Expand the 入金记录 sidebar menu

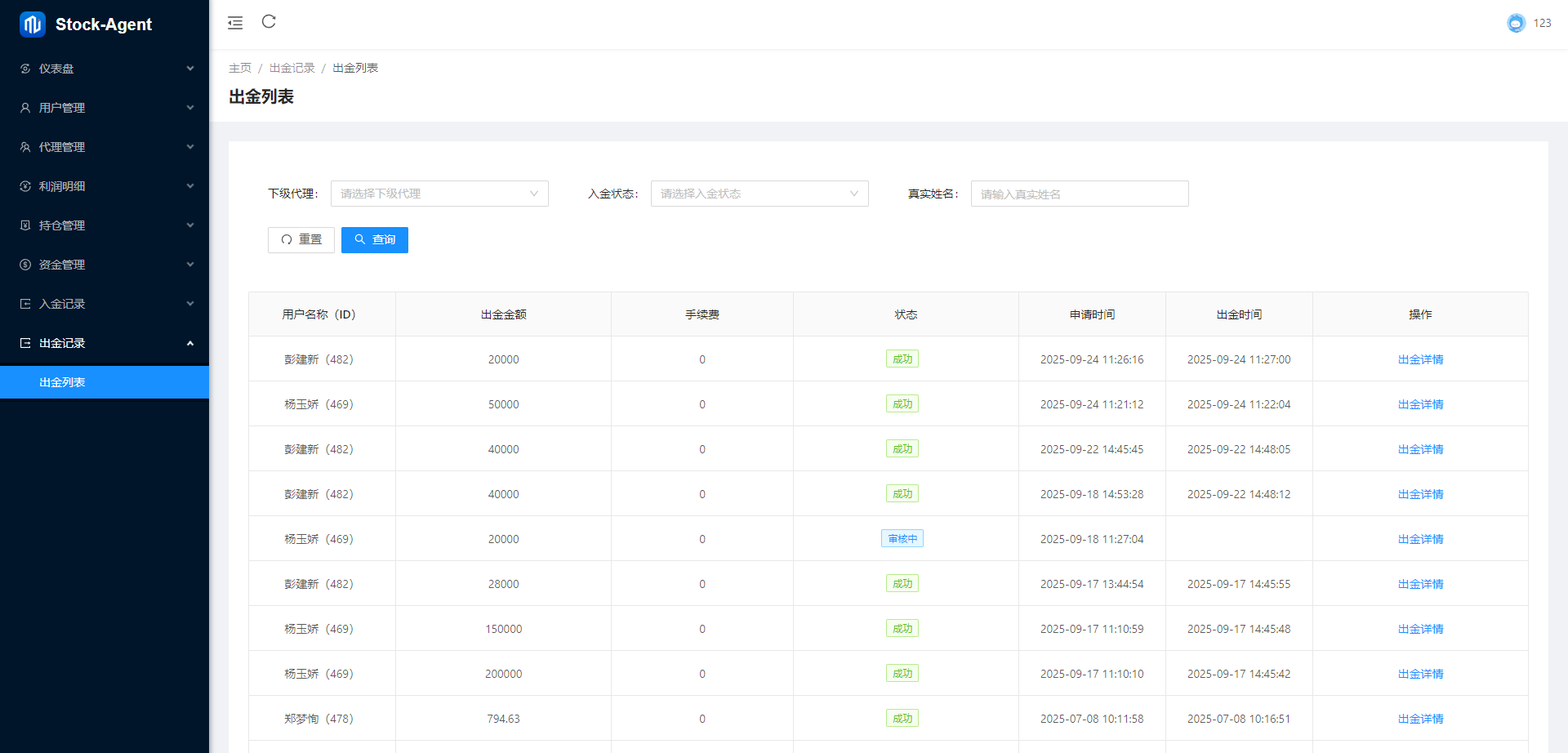tap(105, 304)
